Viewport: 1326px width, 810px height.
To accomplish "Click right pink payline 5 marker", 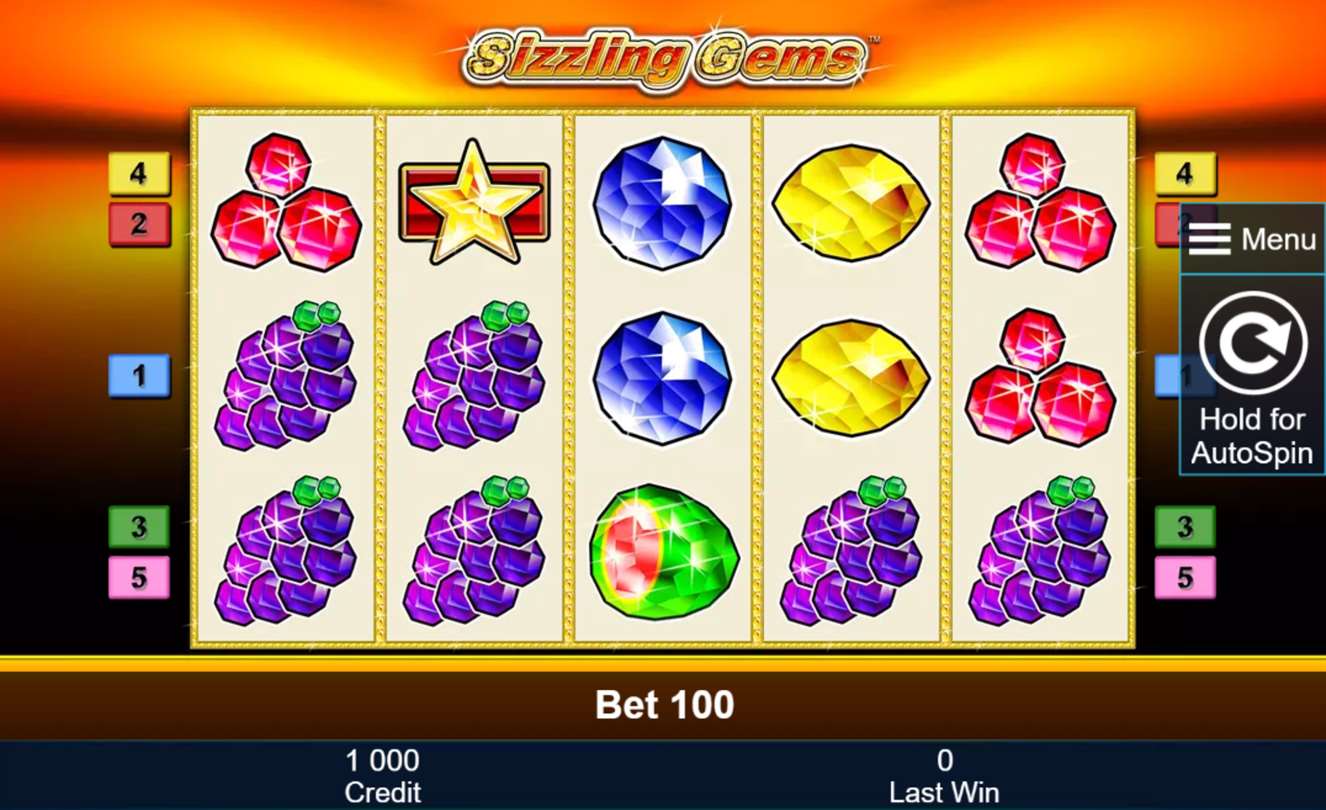I will [1185, 577].
